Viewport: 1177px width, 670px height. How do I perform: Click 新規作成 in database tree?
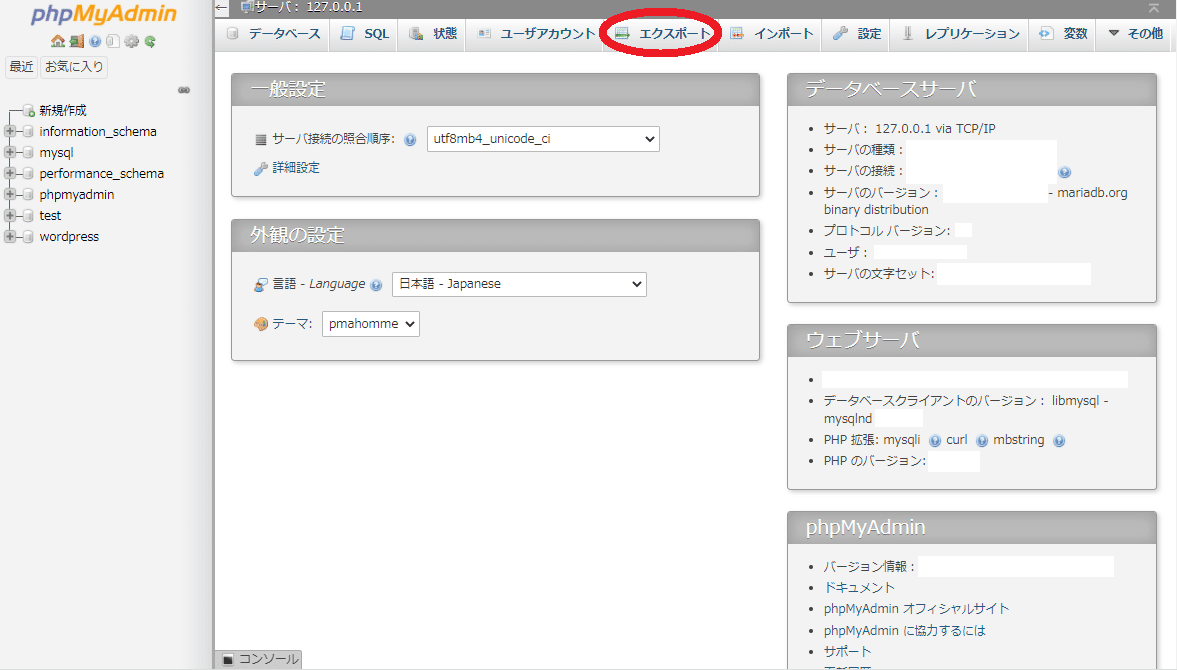click(63, 111)
